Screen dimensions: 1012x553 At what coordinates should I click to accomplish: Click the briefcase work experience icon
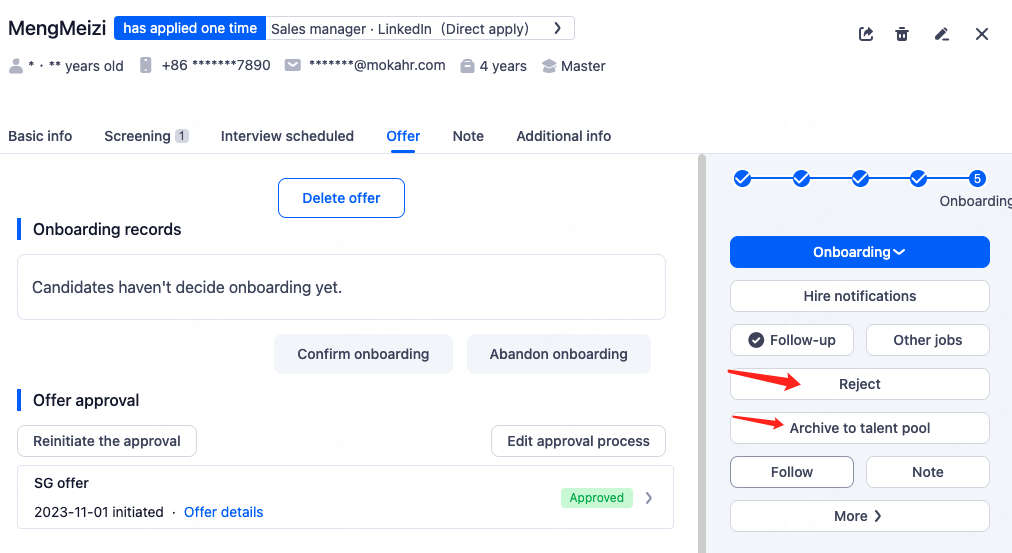tap(467, 67)
